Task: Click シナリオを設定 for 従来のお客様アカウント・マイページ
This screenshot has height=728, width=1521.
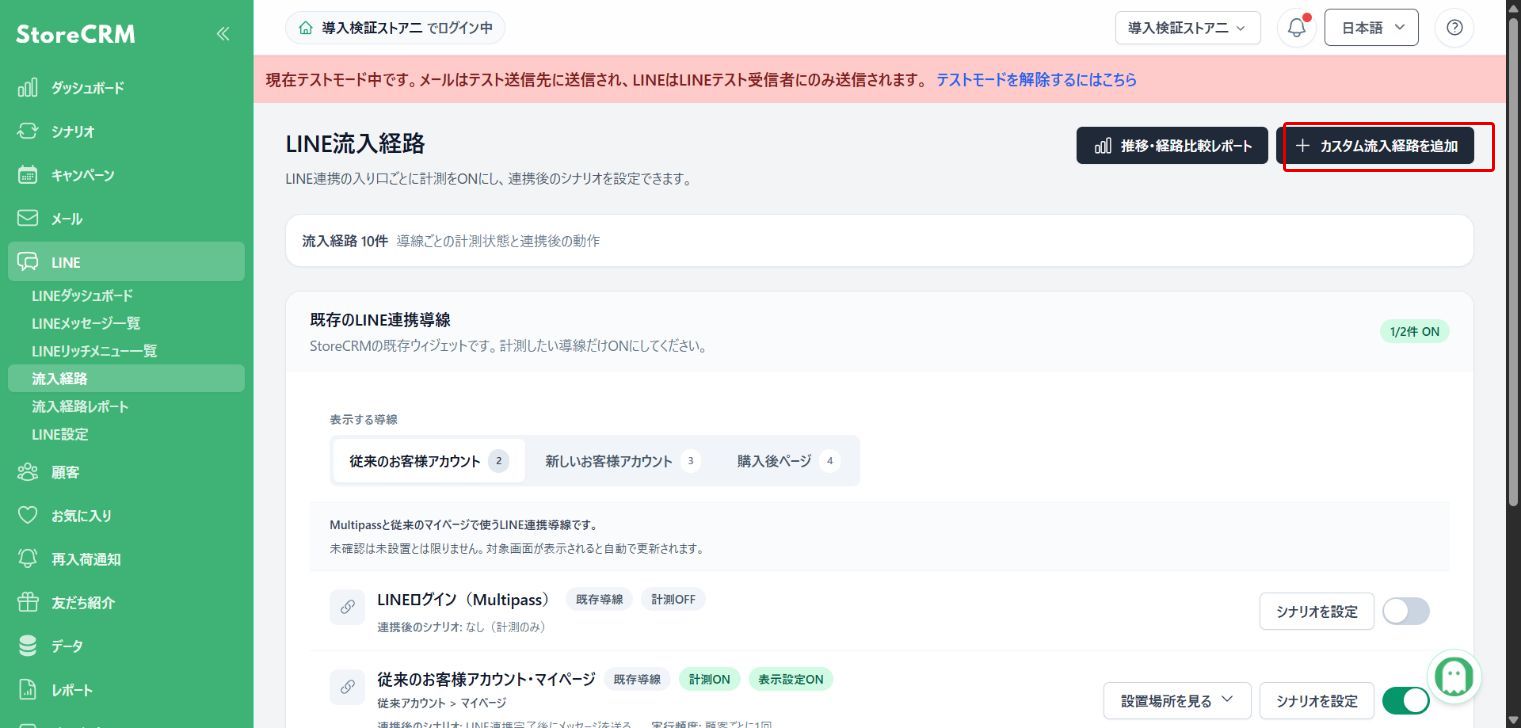Action: [1317, 700]
